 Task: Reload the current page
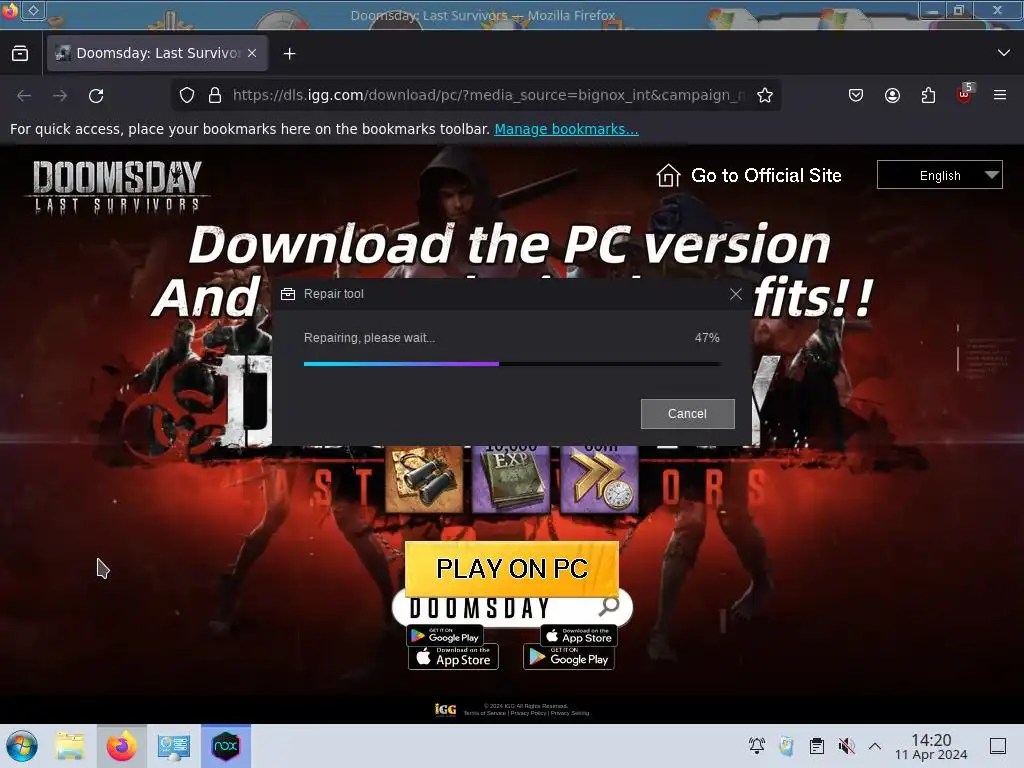click(96, 95)
